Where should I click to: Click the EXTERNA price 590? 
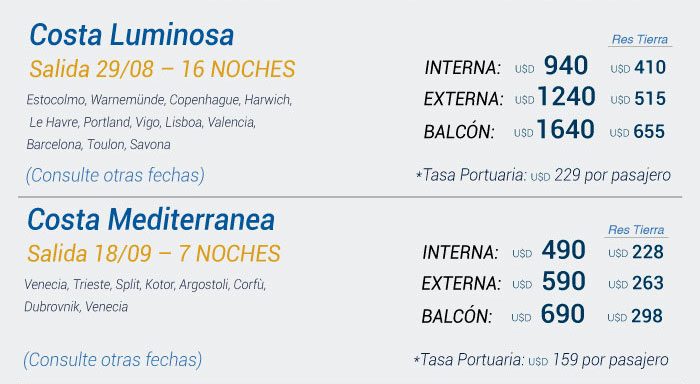point(563,281)
